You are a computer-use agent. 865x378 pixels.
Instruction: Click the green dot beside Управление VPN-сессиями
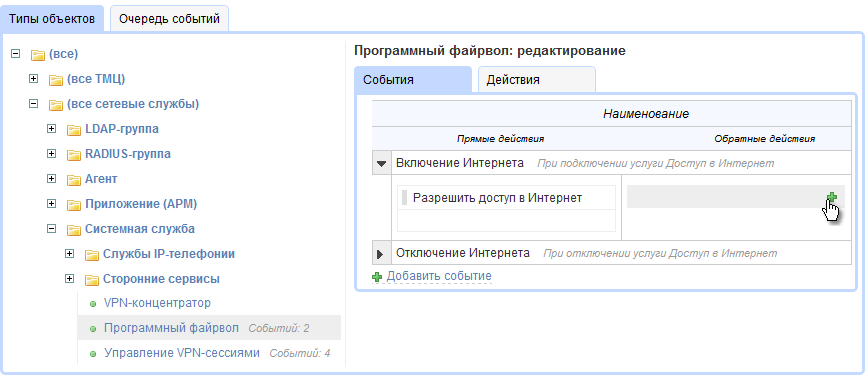pyautogui.click(x=93, y=354)
